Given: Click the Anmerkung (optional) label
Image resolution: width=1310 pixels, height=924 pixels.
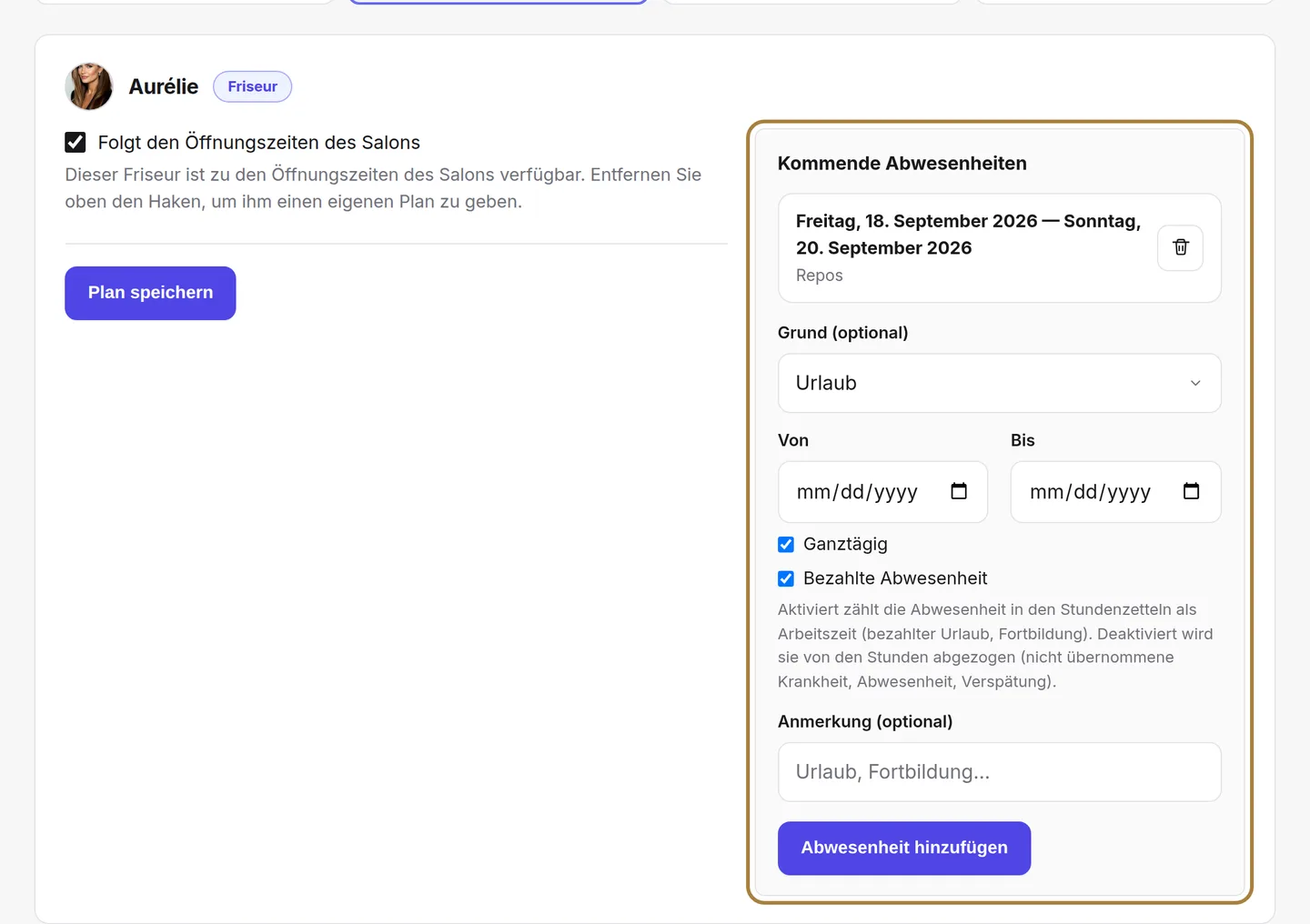Looking at the screenshot, I should 865,722.
